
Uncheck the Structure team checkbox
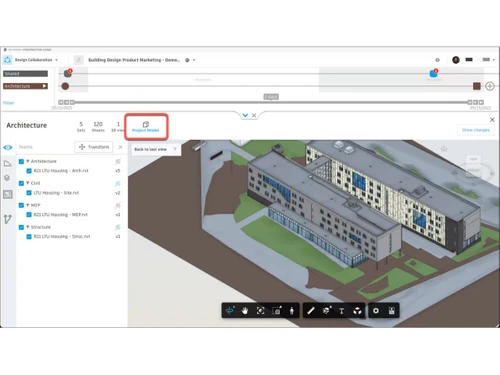pos(21,227)
